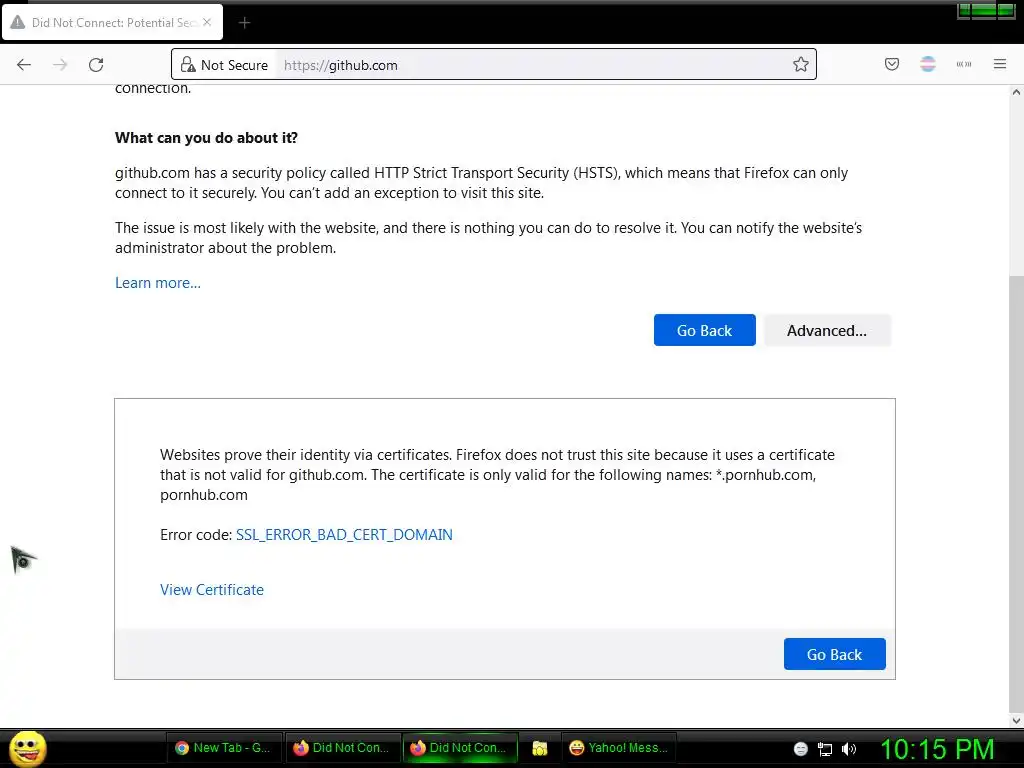Screen dimensions: 1024x768
Task: Save page to Pocket
Action: [x=892, y=64]
